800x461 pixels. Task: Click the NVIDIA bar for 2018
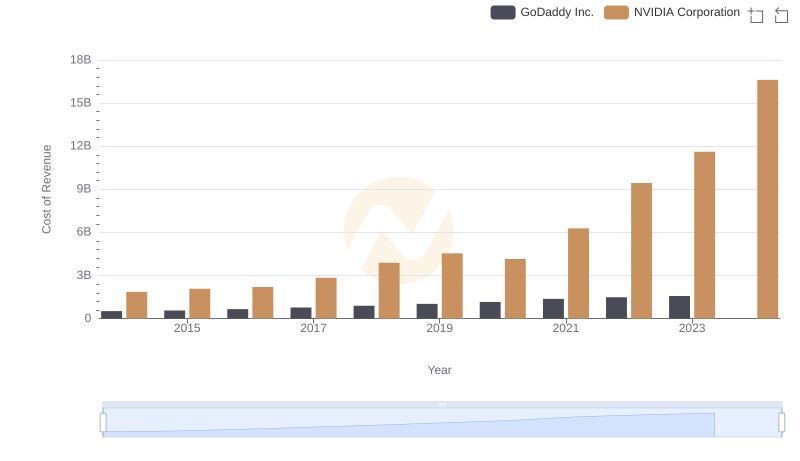click(389, 291)
